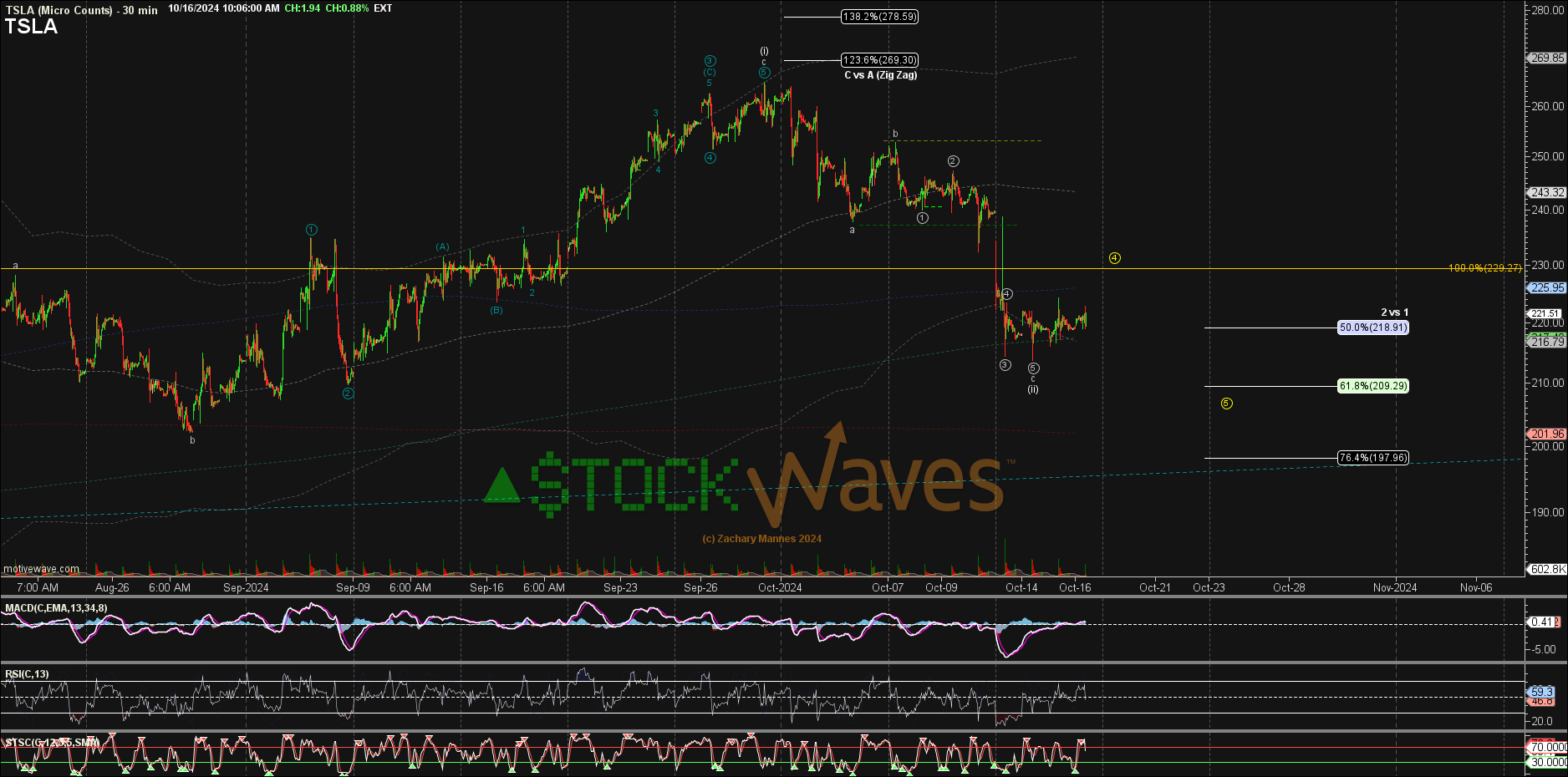Image resolution: width=1568 pixels, height=777 pixels.
Task: Select the (i) wave label at the chart top
Action: (x=764, y=51)
